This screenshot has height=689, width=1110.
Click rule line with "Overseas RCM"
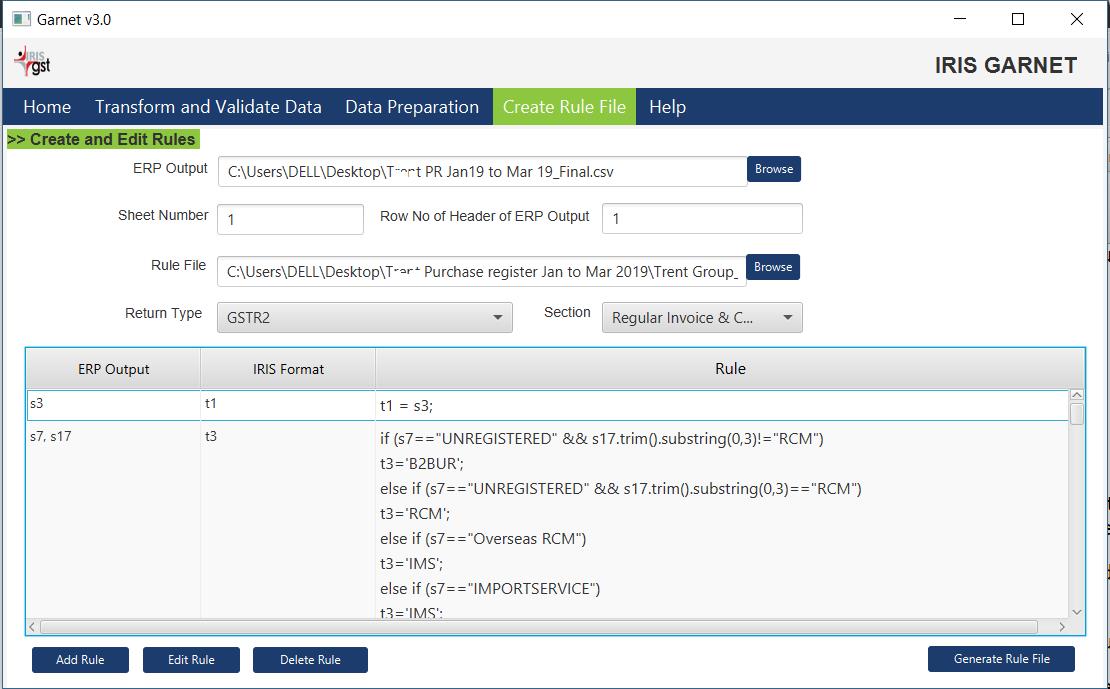(x=483, y=539)
